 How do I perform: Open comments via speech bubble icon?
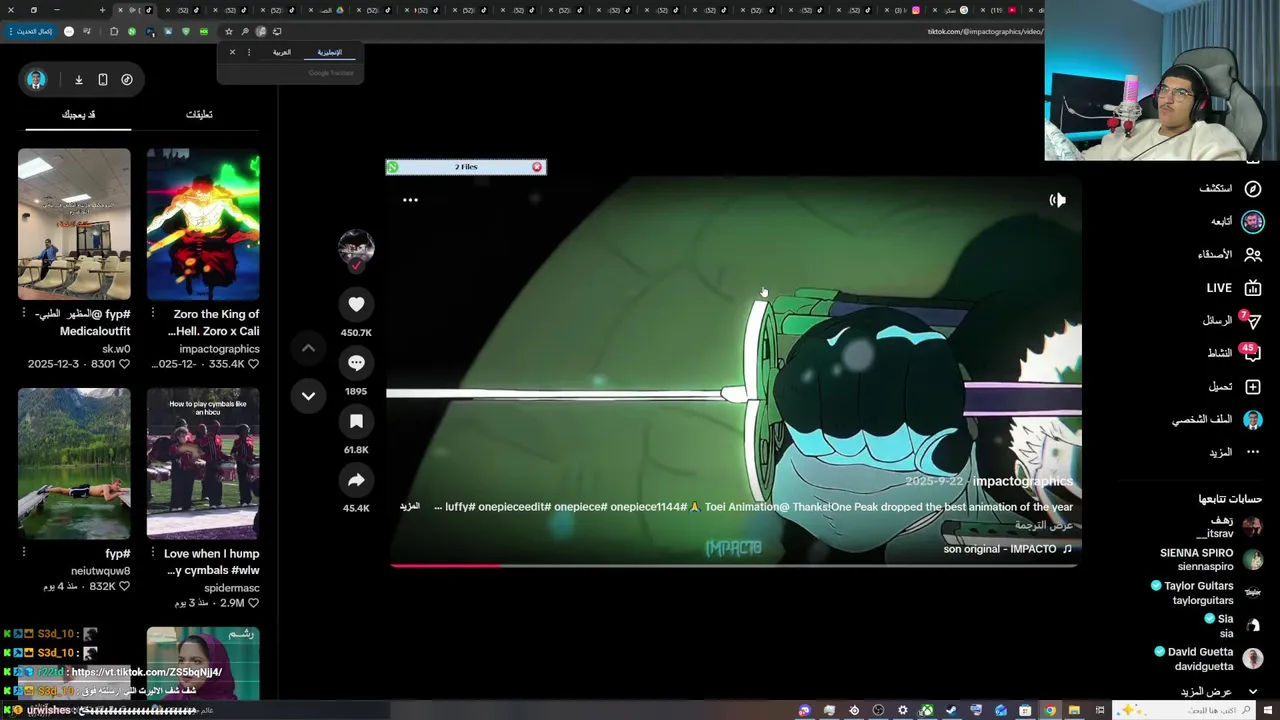[356, 363]
